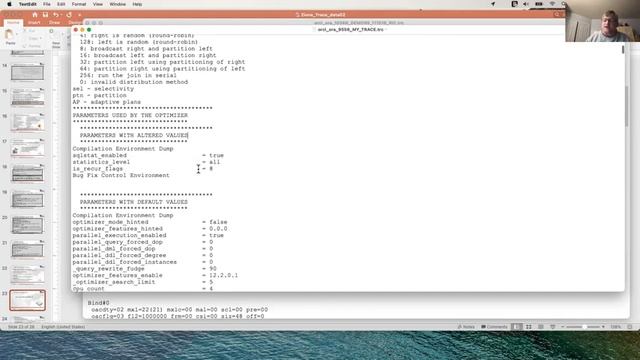Click 'is_recur_flags' parameter text
This screenshot has width=640, height=360.
[x=98, y=169]
